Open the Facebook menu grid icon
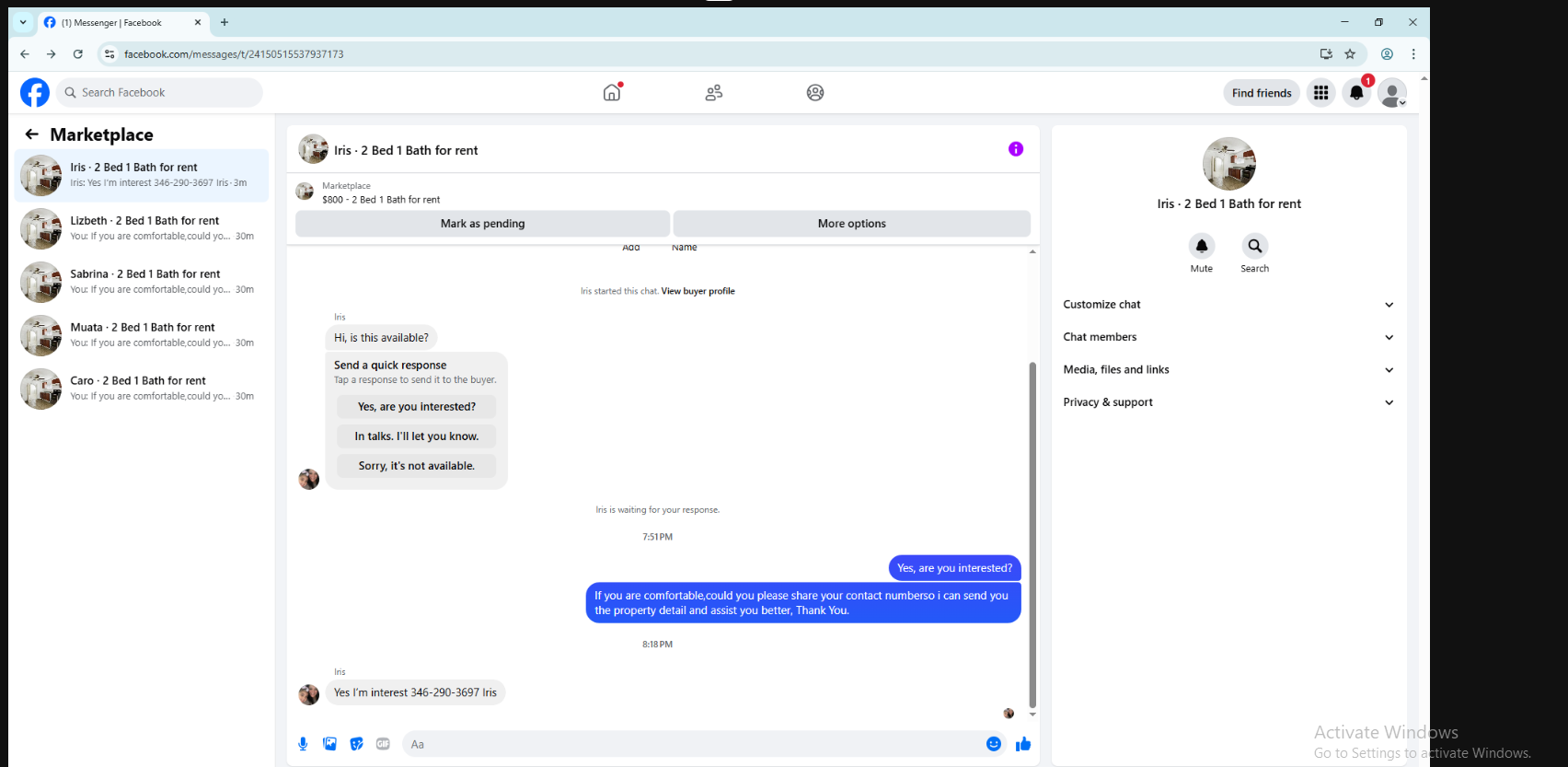The image size is (1568, 767). 1320,93
